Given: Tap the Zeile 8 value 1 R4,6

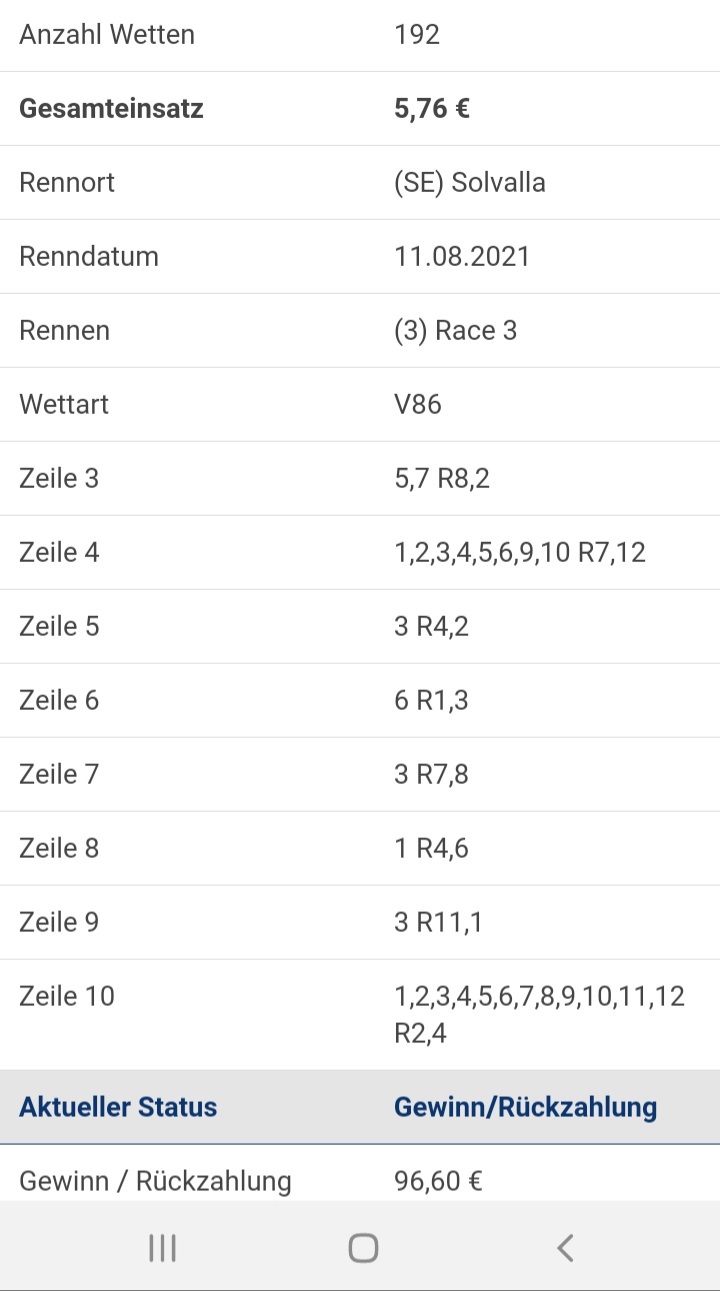Looking at the screenshot, I should (x=432, y=849).
